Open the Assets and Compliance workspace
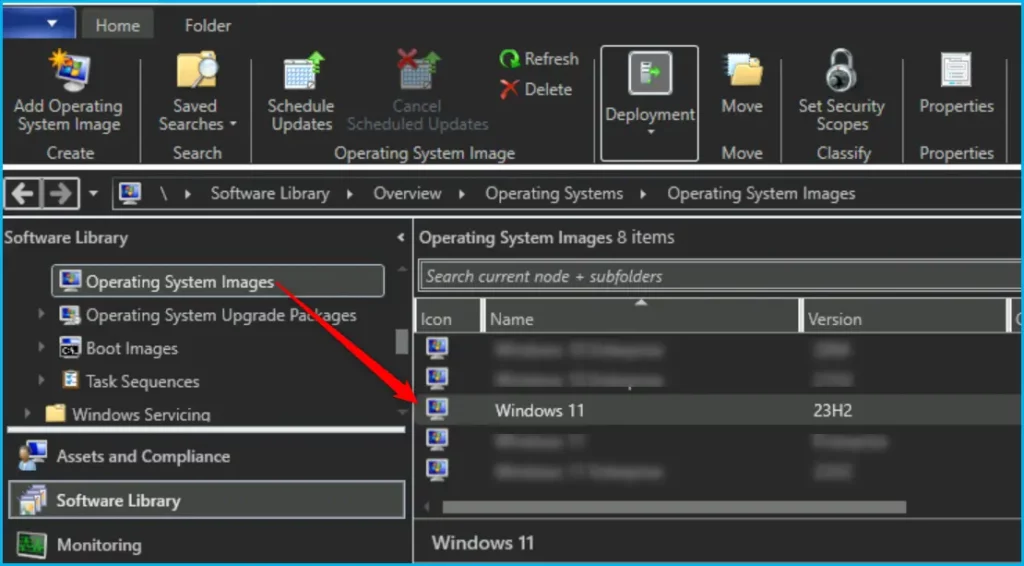Screen dimensions: 1024x566 click(206, 456)
